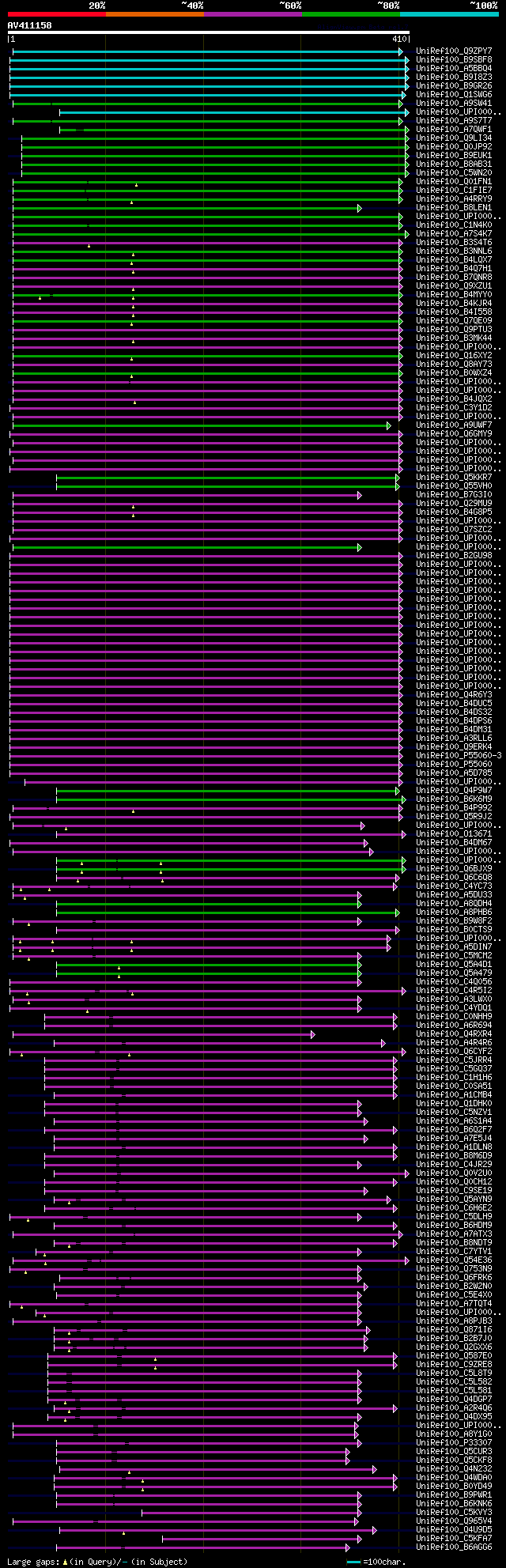The image size is (506, 1568).
Task: Select the UniRef100_C4R5I2 label
Action: click(x=454, y=991)
